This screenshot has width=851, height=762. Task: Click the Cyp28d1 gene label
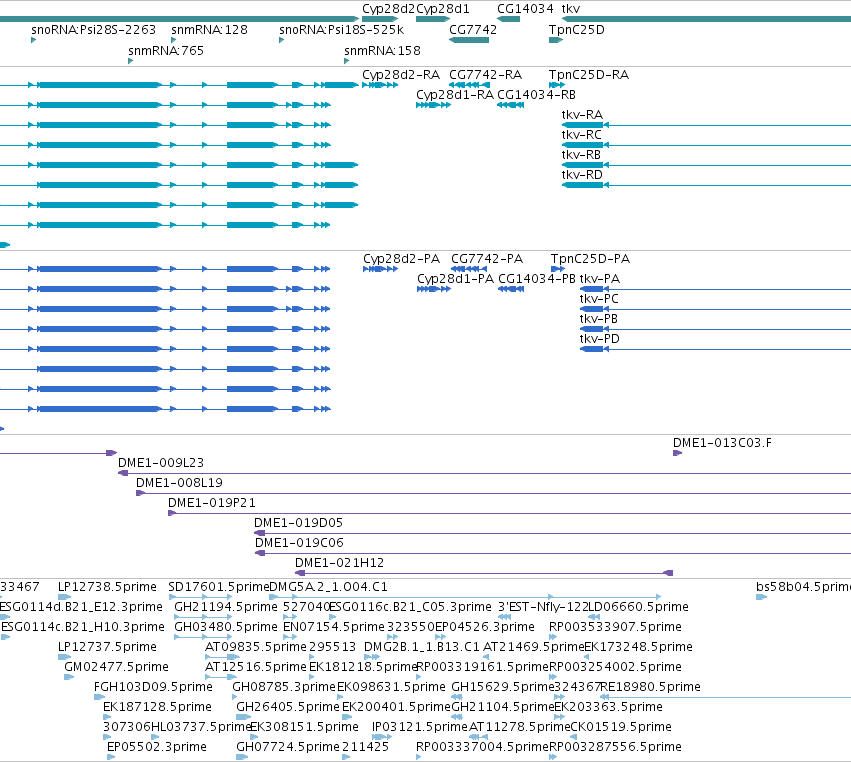[443, 9]
